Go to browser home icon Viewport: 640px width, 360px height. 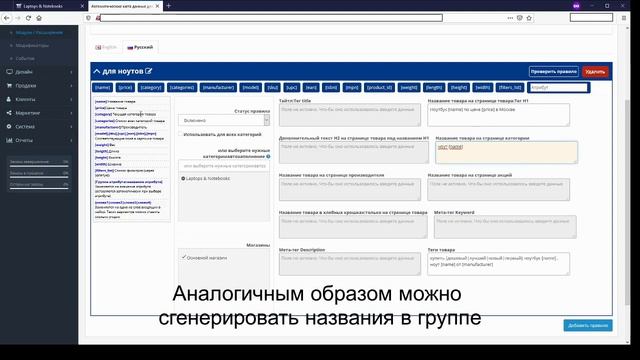tap(39, 18)
